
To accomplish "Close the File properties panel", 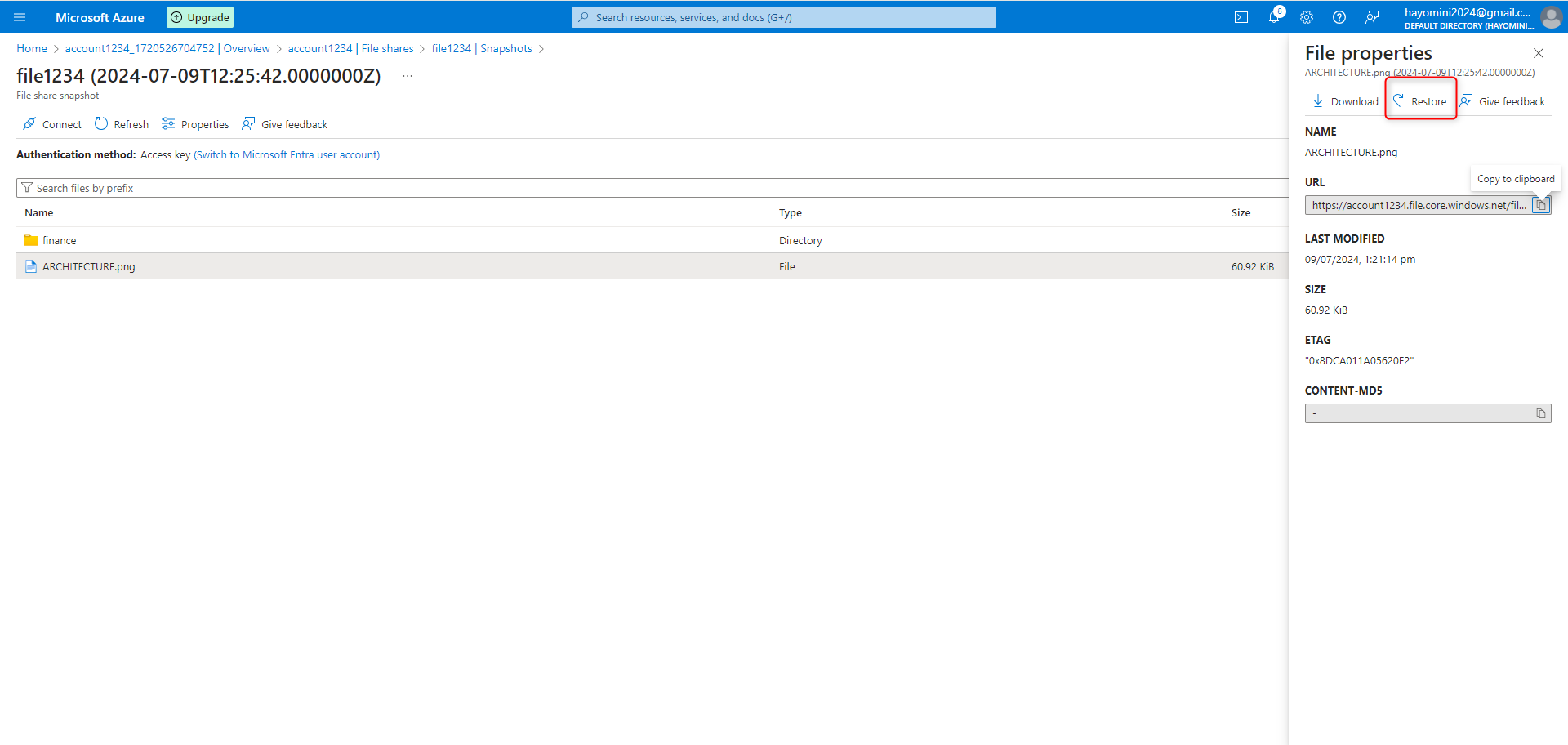I will [x=1539, y=53].
